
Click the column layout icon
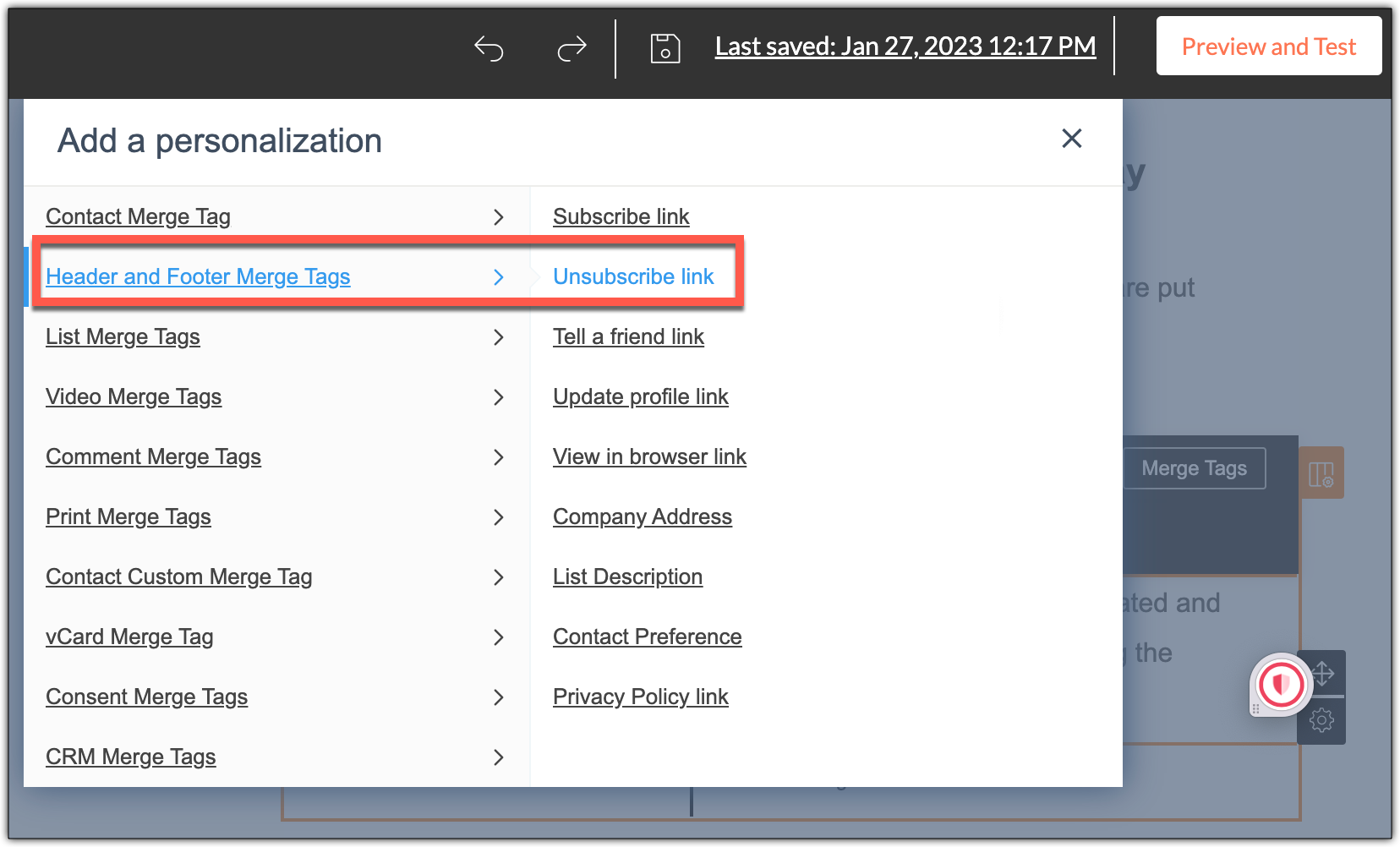tap(1321, 473)
